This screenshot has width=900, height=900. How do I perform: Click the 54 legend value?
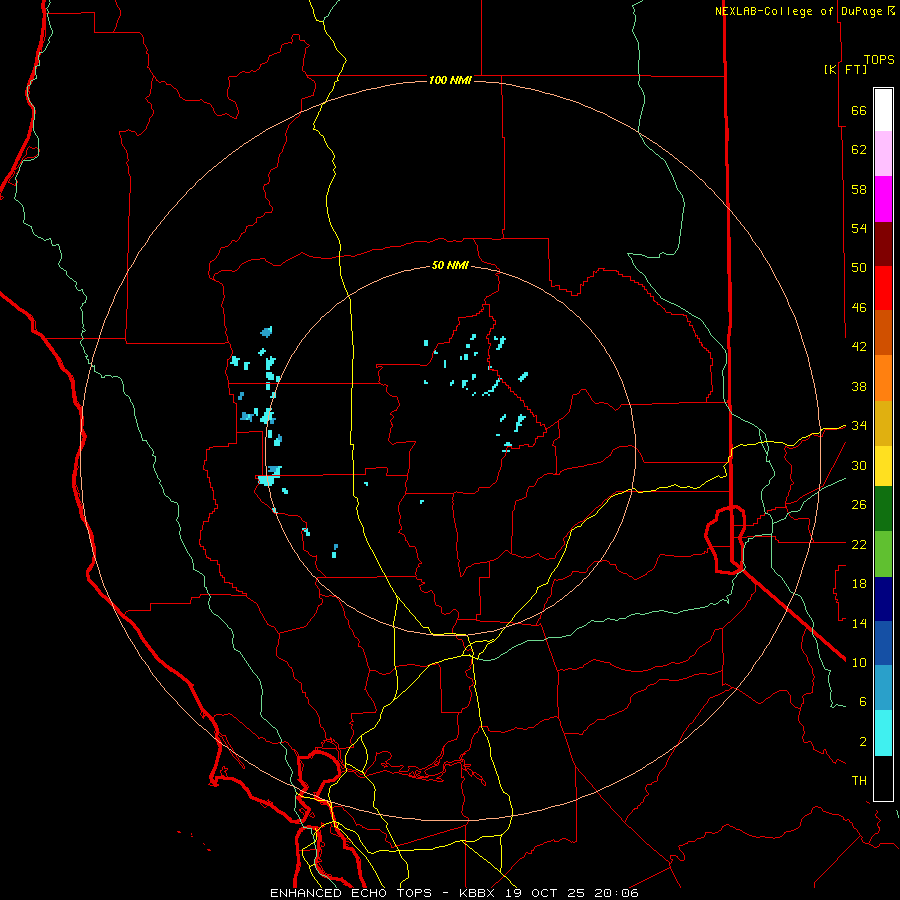[859, 228]
